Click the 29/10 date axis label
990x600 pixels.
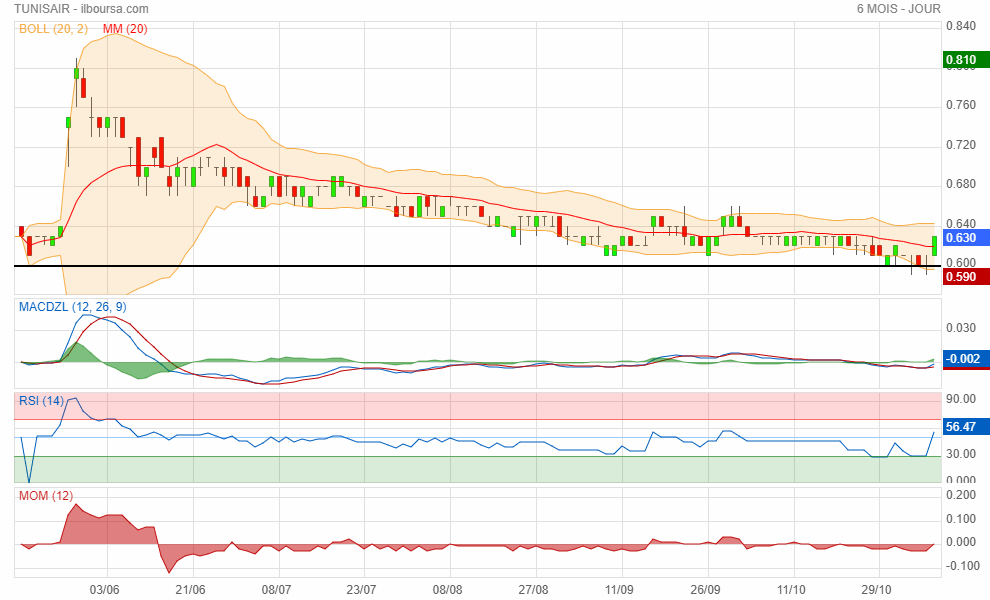pyautogui.click(x=876, y=590)
